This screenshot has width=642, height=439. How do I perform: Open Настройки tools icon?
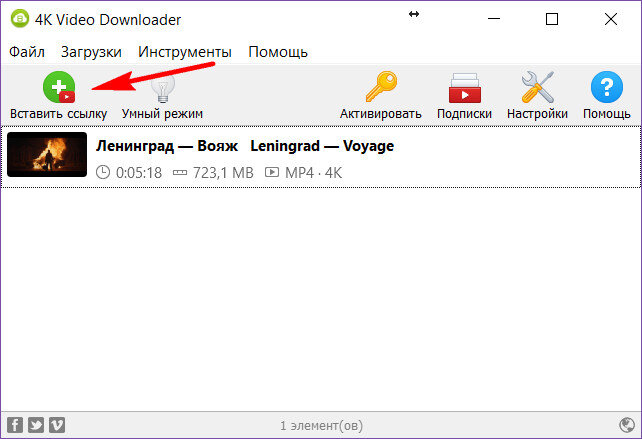[538, 87]
